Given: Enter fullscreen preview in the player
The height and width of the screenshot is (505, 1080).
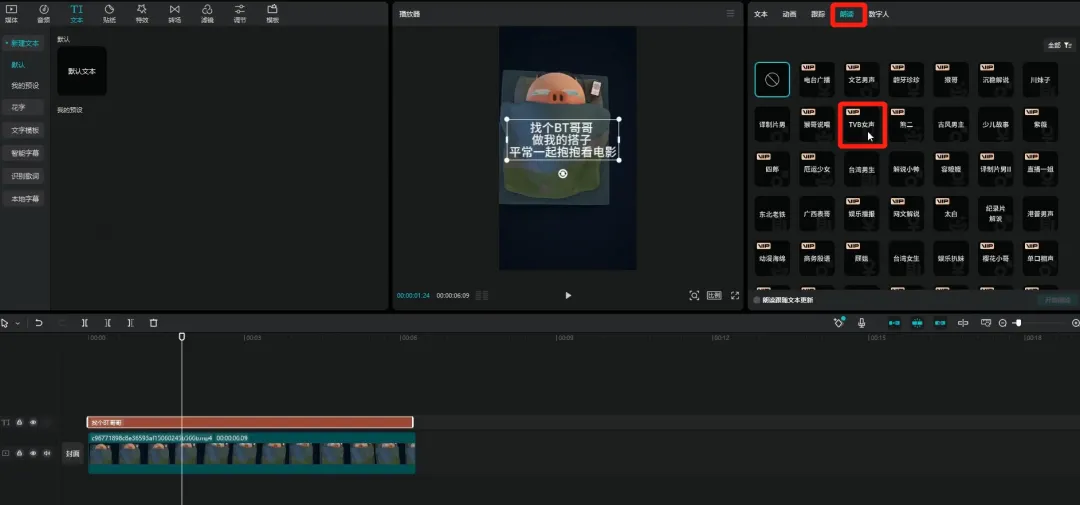Looking at the screenshot, I should [x=735, y=296].
